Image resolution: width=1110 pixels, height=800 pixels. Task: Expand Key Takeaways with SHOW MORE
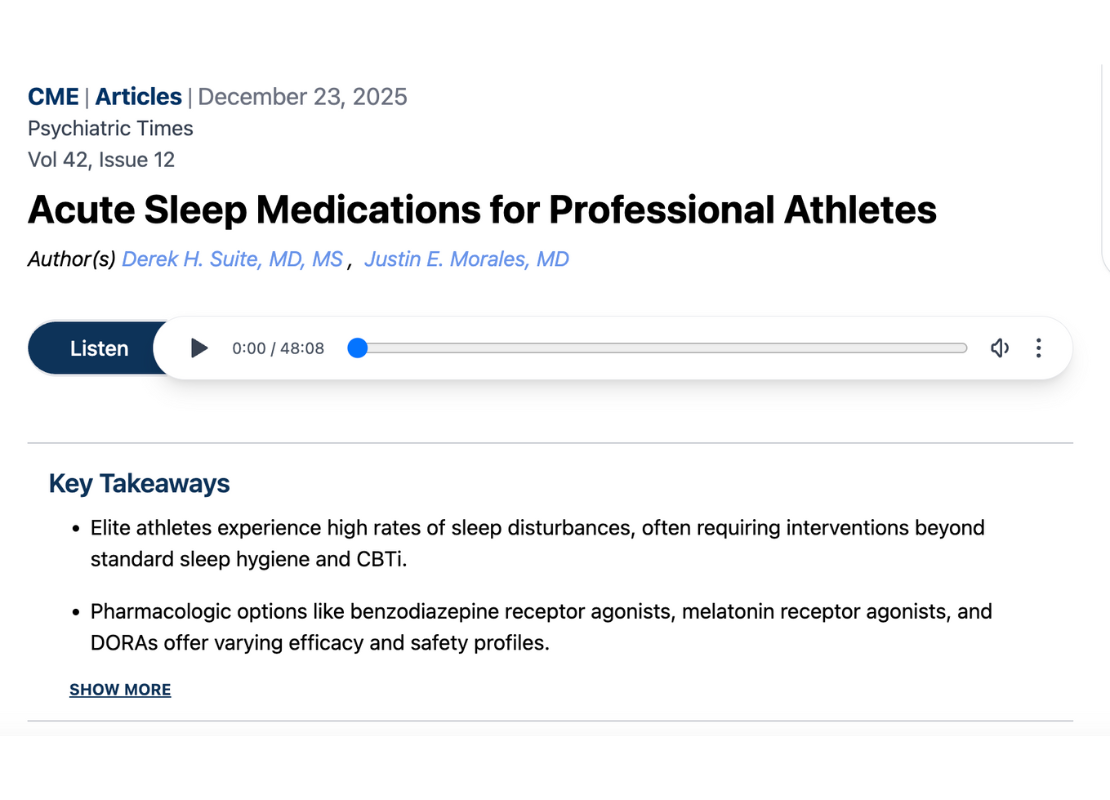120,690
